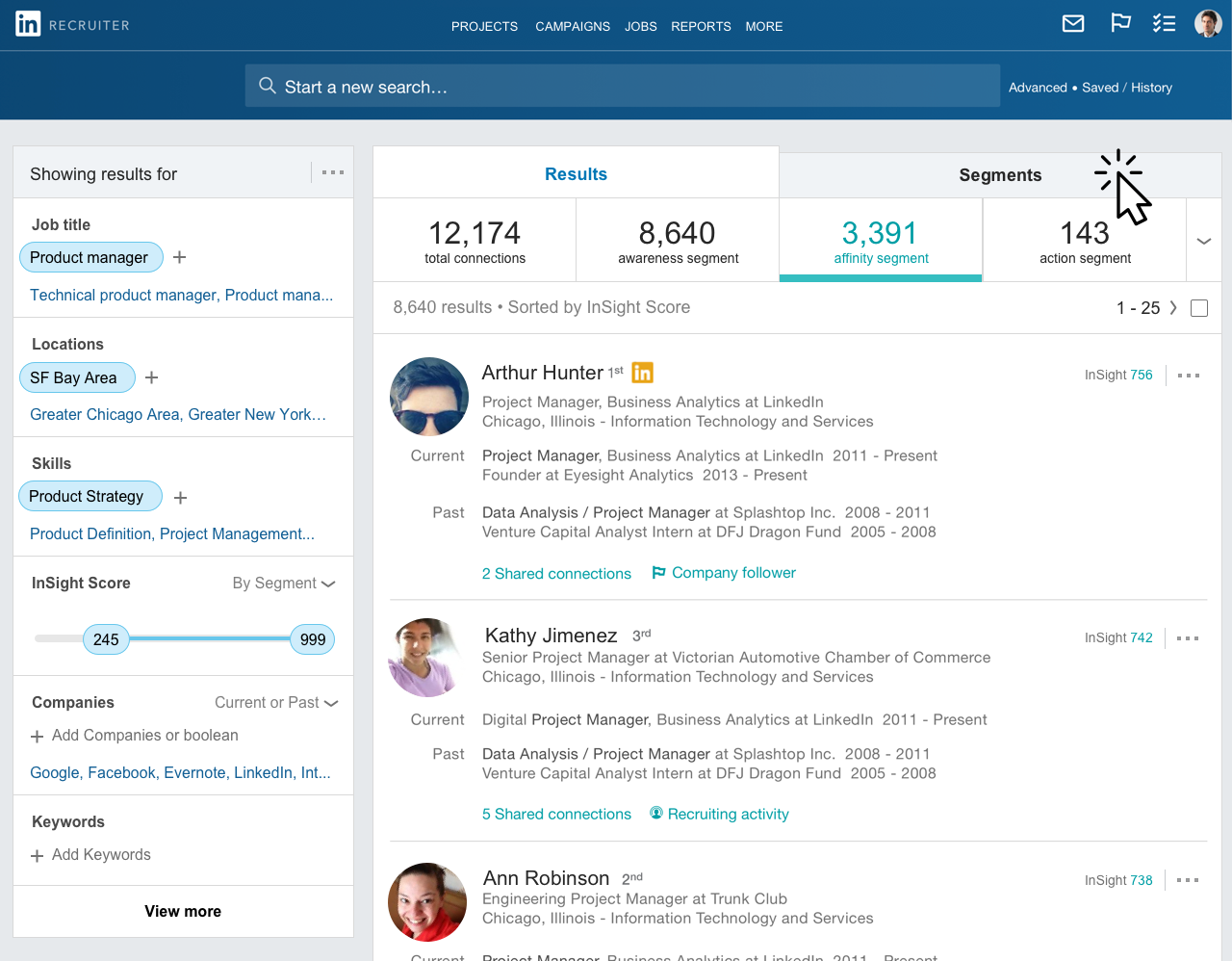Screen dimensions: 1232x961
Task: Click the Product Strategy filter chip
Action: 90,497
